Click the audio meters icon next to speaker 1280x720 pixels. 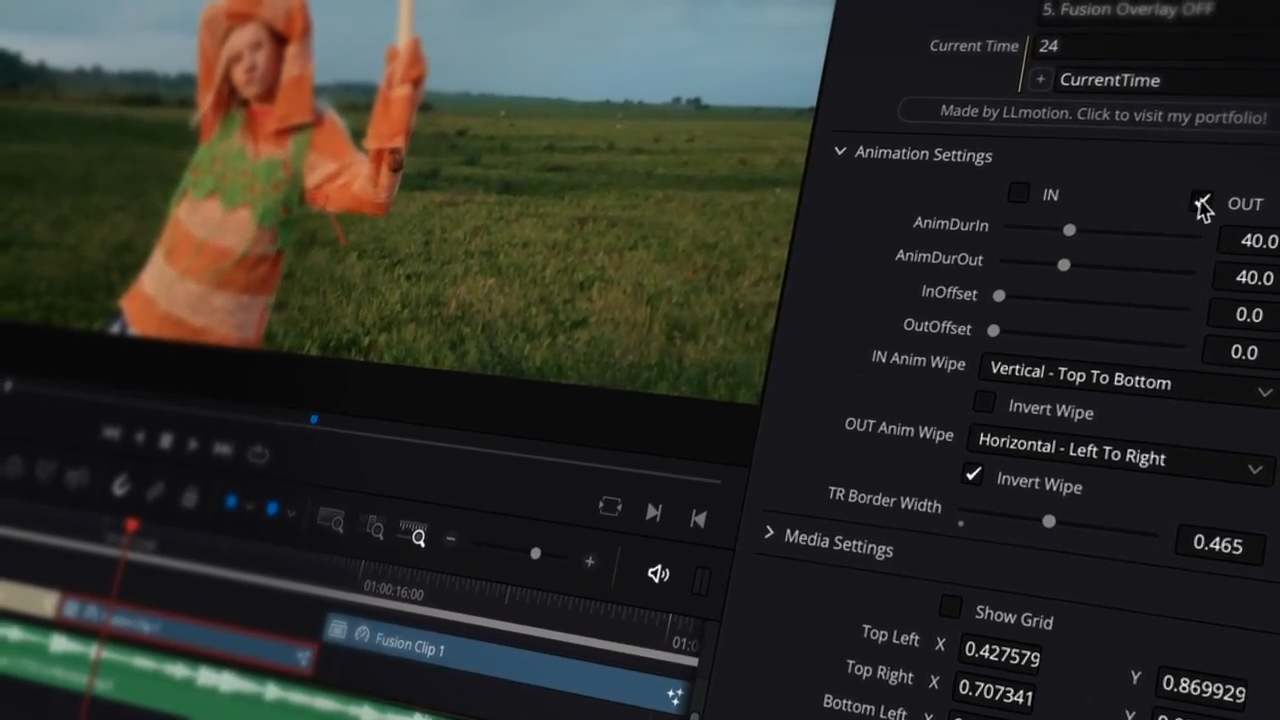click(x=702, y=581)
